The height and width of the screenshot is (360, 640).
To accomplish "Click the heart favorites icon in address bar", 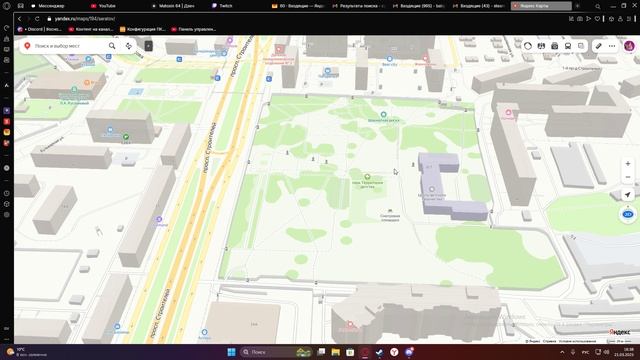I will pyautogui.click(x=597, y=19).
